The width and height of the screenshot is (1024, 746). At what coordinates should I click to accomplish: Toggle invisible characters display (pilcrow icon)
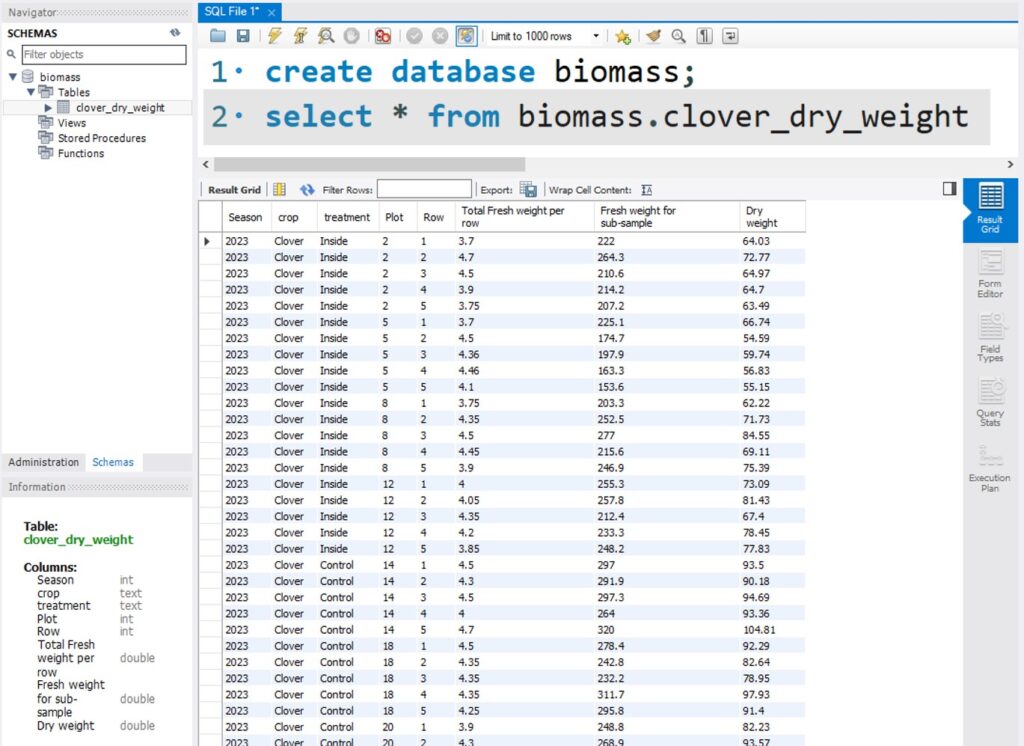705,36
